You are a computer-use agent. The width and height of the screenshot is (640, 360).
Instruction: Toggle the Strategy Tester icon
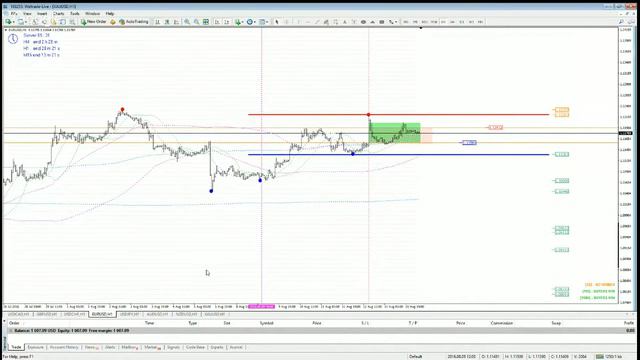[x=72, y=22]
